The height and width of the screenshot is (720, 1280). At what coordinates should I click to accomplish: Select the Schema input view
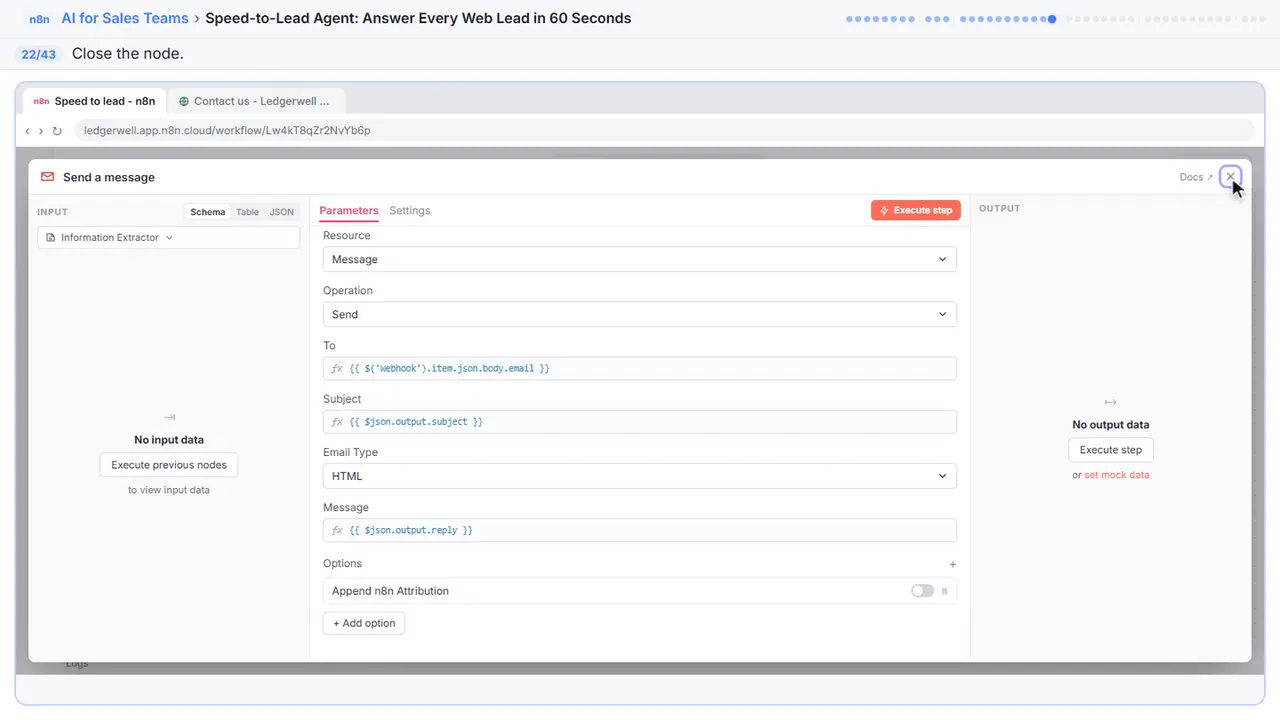[x=208, y=212]
